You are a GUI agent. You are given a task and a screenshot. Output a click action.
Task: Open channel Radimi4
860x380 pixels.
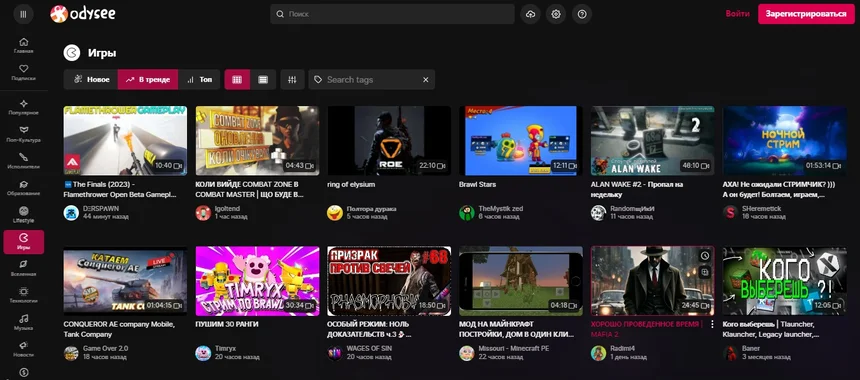pos(623,349)
